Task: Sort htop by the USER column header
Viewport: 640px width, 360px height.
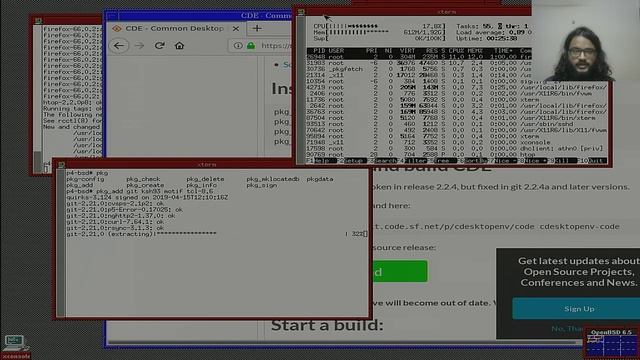Action: (336, 51)
